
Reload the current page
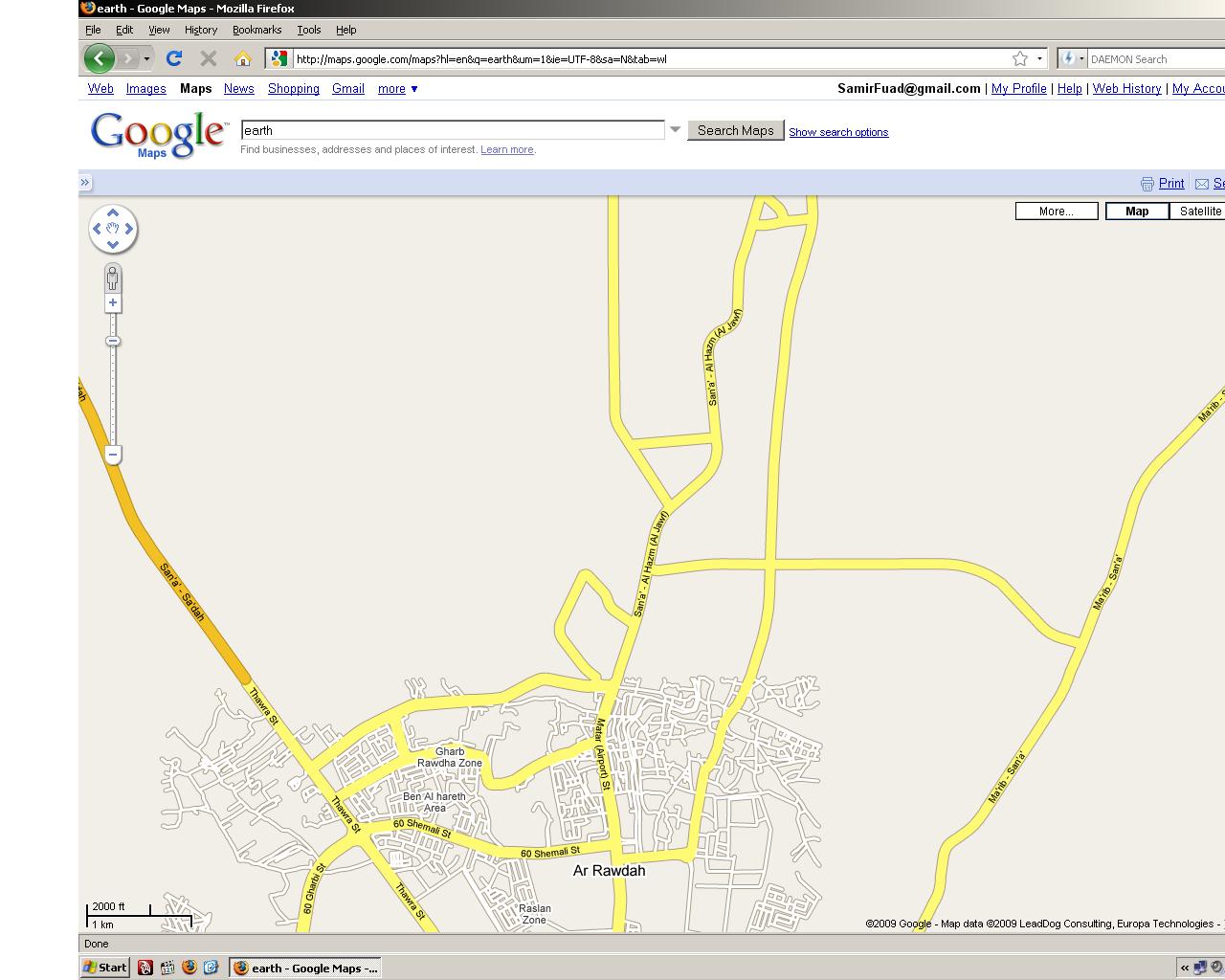tap(174, 58)
